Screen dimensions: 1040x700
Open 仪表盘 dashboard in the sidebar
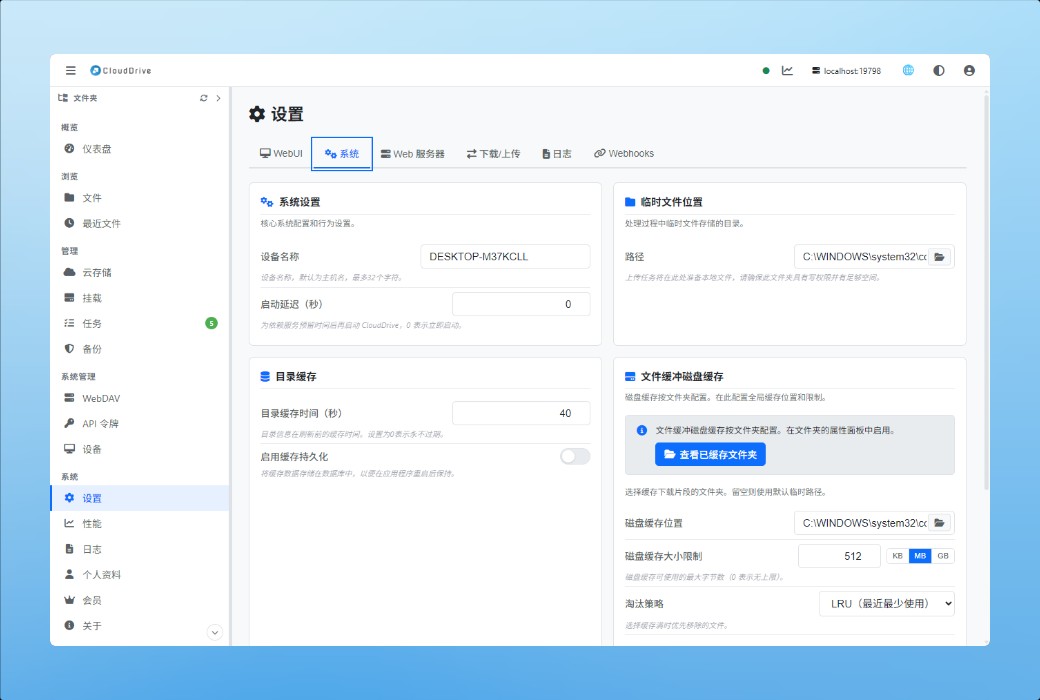(x=140, y=149)
